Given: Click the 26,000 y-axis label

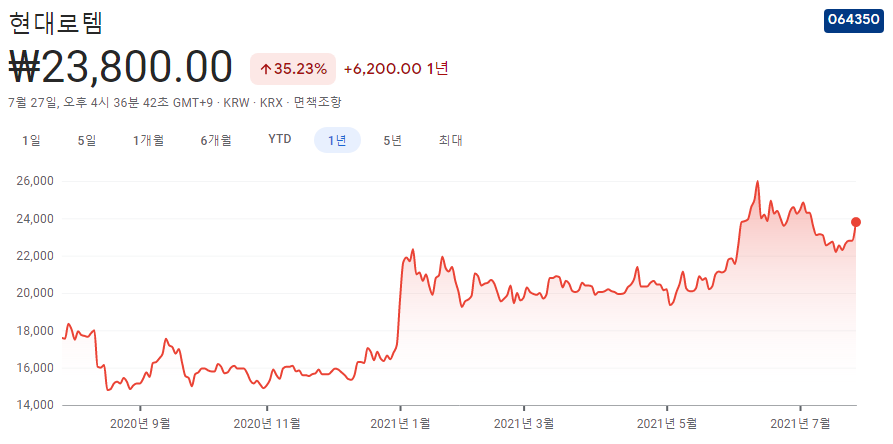Looking at the screenshot, I should [36, 181].
